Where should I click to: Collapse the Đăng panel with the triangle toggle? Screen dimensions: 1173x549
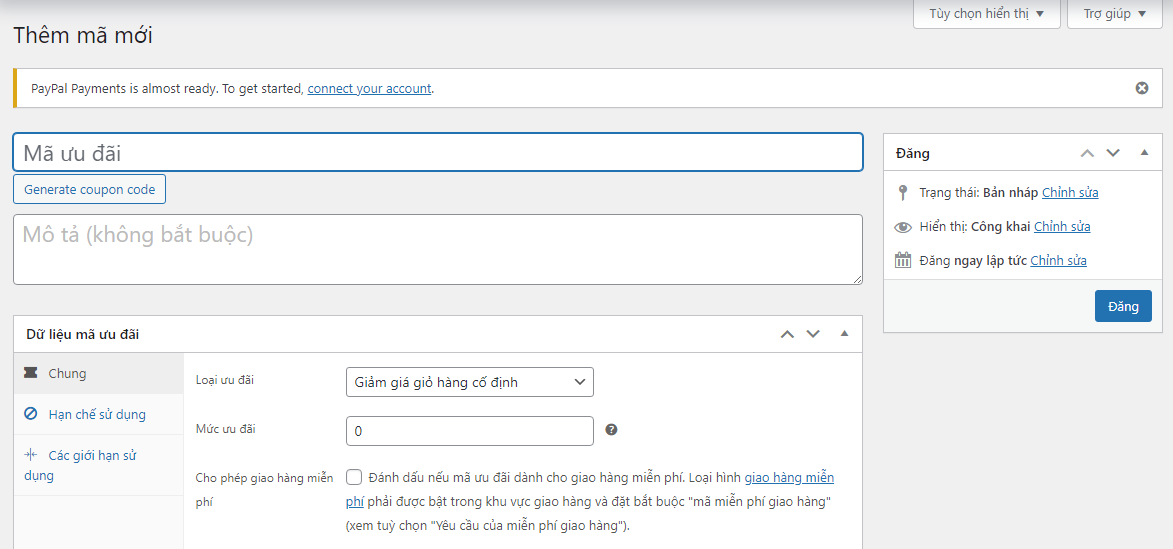point(1144,153)
